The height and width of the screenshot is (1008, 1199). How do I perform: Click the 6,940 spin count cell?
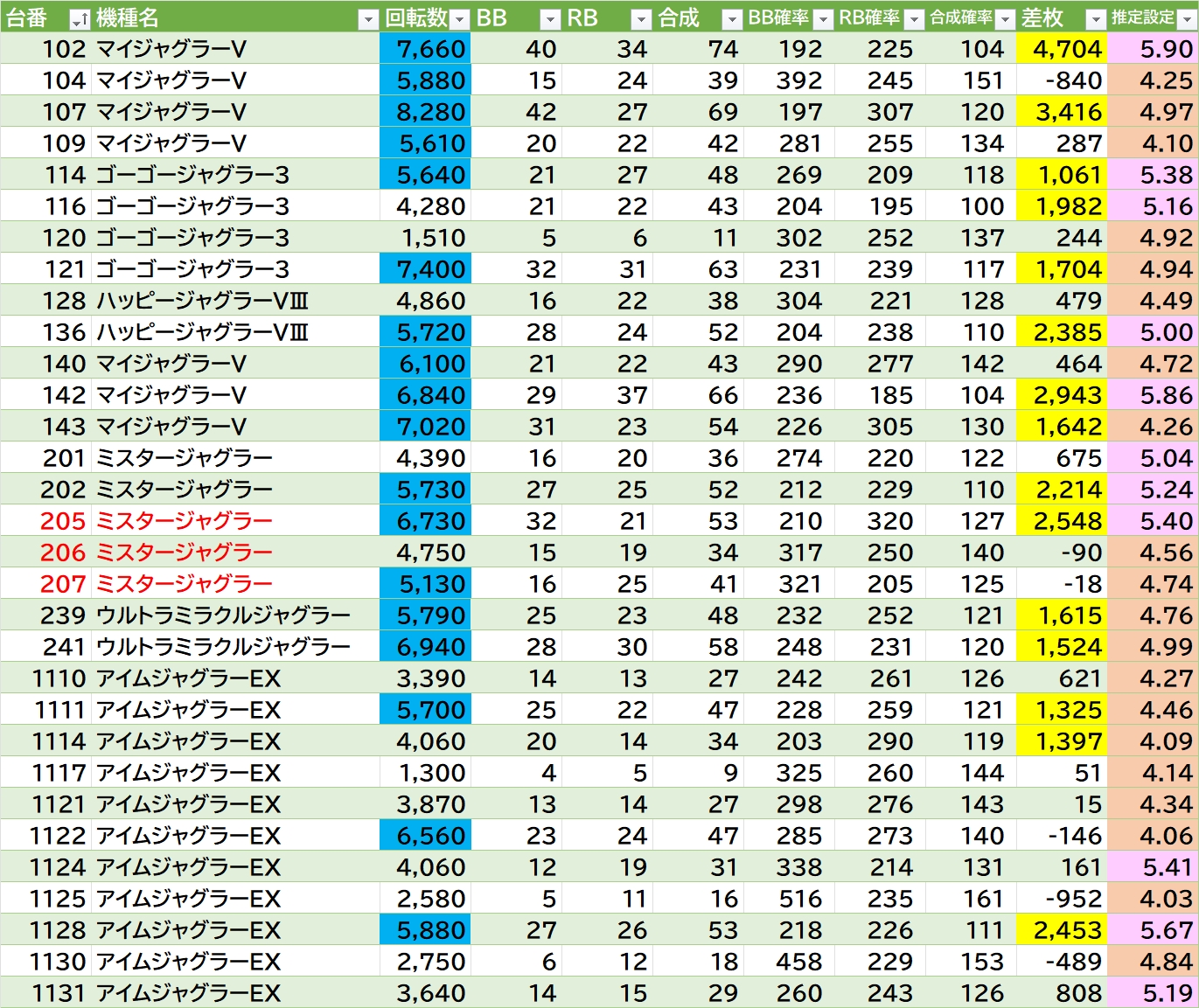coord(425,647)
